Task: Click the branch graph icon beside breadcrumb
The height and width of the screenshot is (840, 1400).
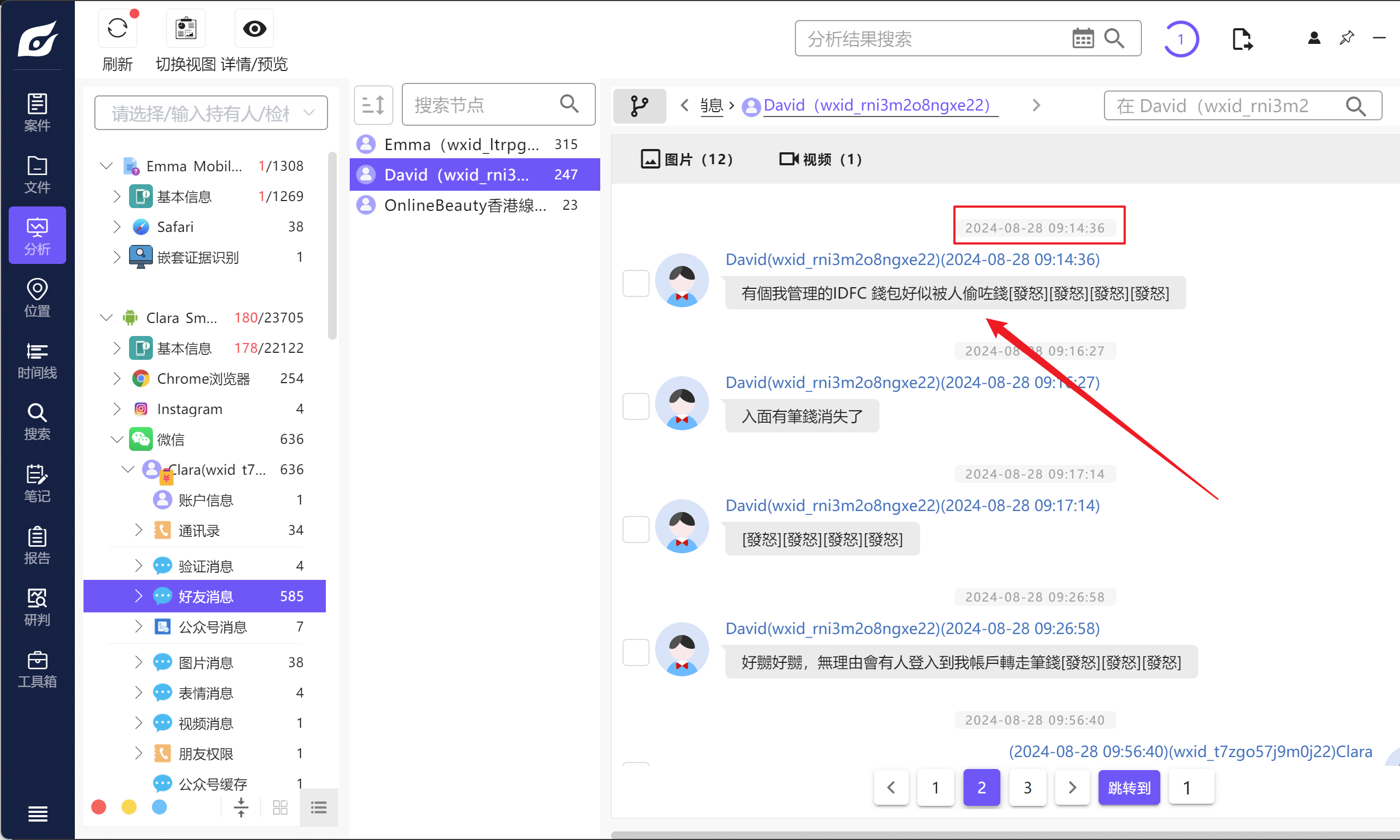Action: [x=639, y=105]
